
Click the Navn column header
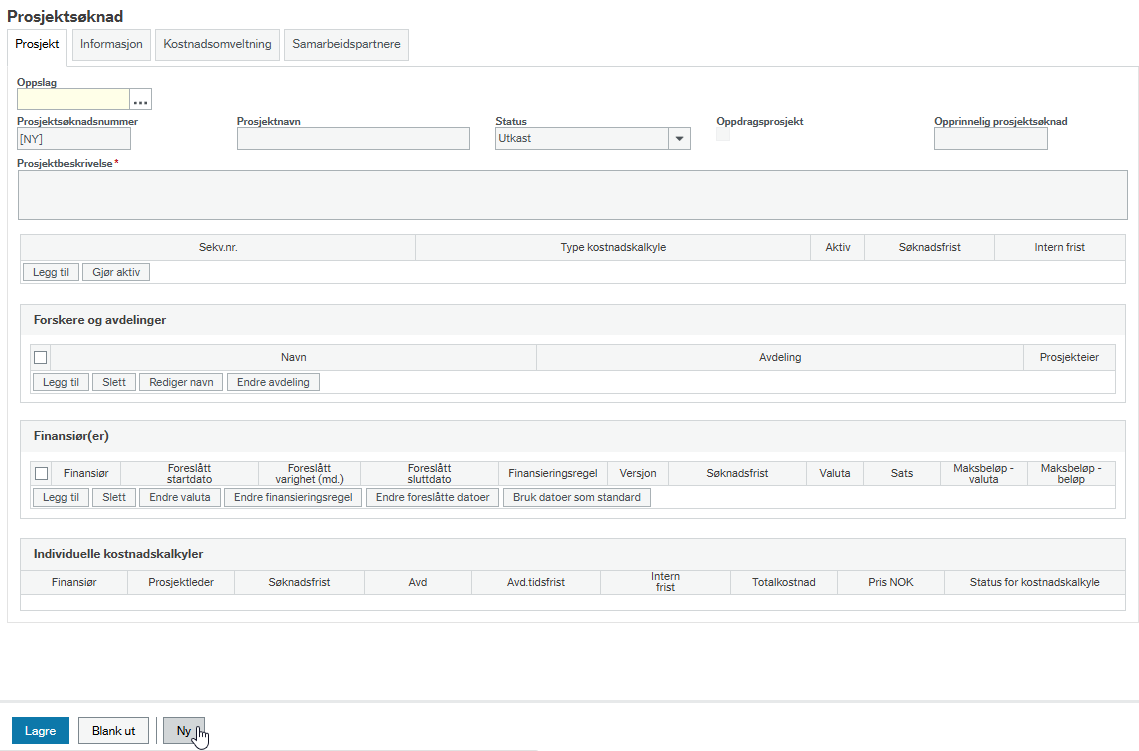point(293,357)
